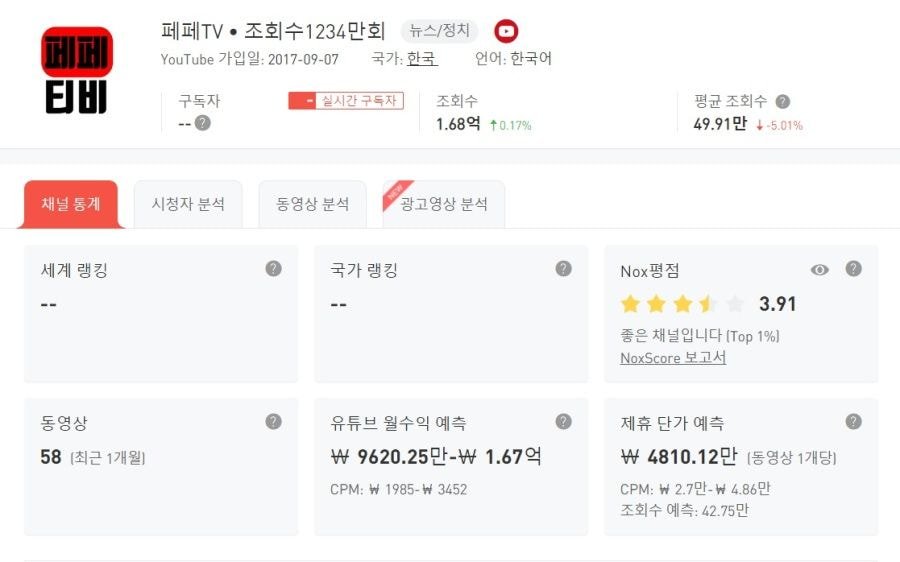Click the red YouTube icon beside channel name
The height and width of the screenshot is (562, 900).
click(x=507, y=31)
